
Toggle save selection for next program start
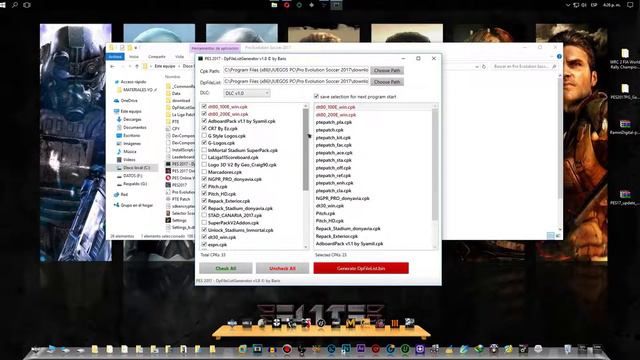pos(316,96)
